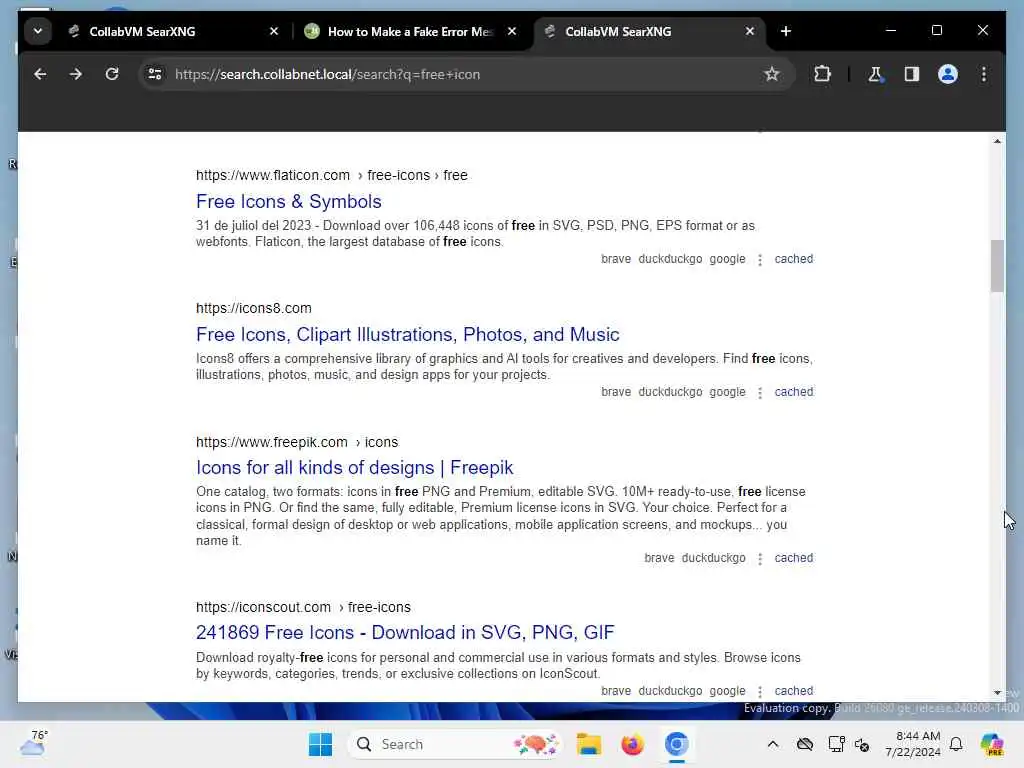1024x768 pixels.
Task: Expand more options for Flaticon result
Action: [x=760, y=260]
